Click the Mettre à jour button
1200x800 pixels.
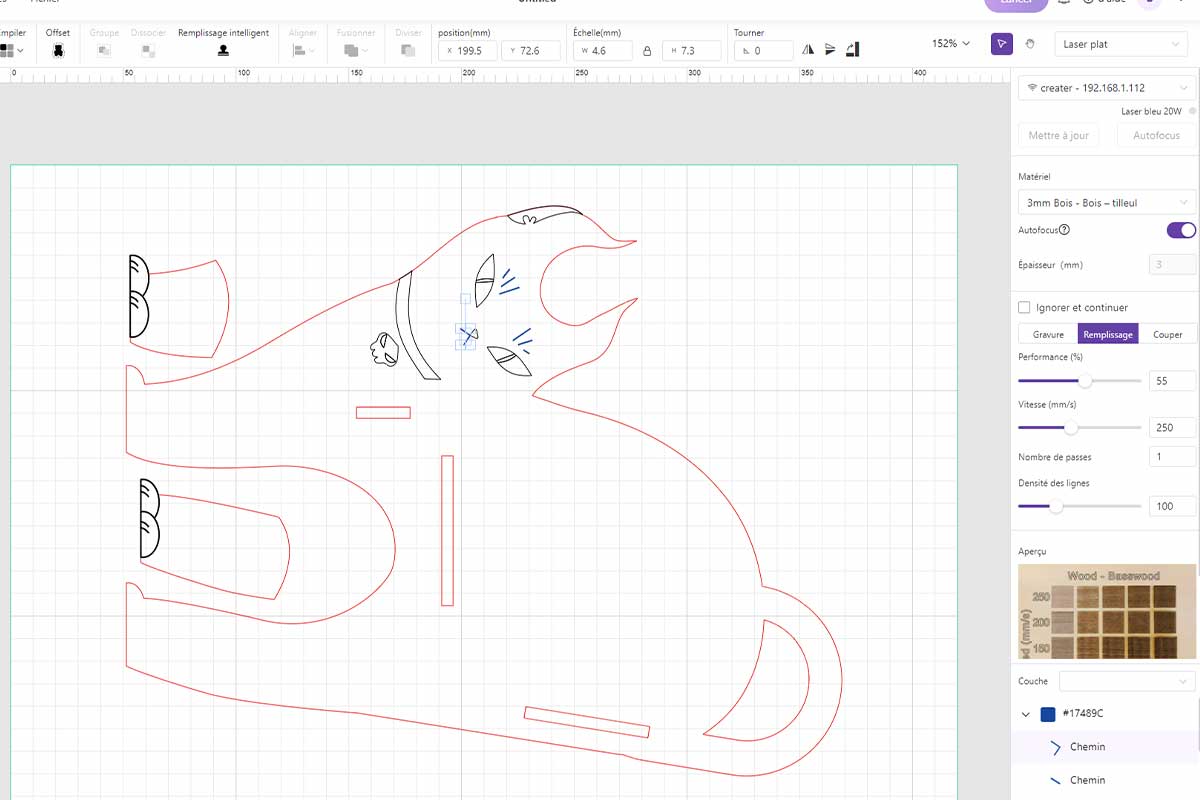[1058, 135]
